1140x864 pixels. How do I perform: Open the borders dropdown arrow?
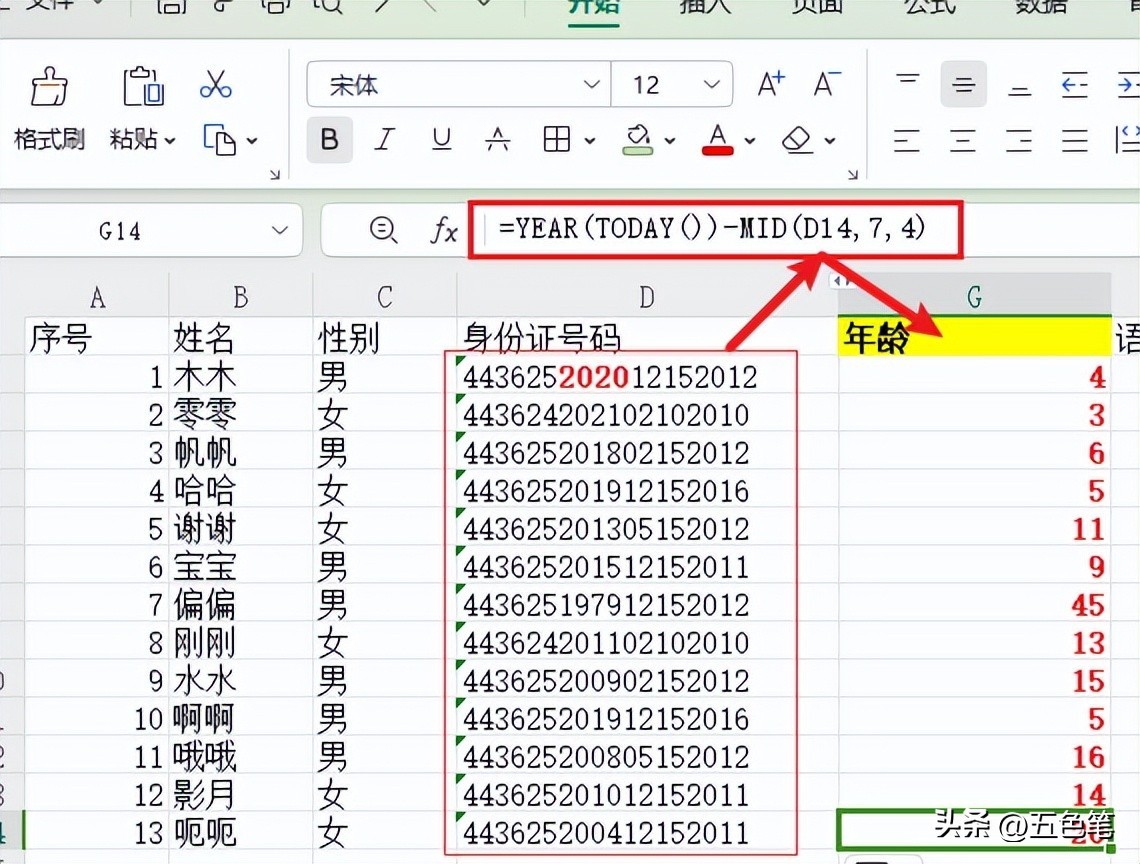[589, 141]
